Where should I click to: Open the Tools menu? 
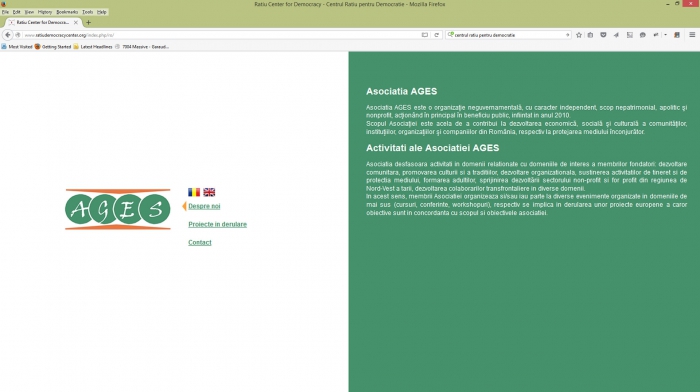[x=88, y=12]
